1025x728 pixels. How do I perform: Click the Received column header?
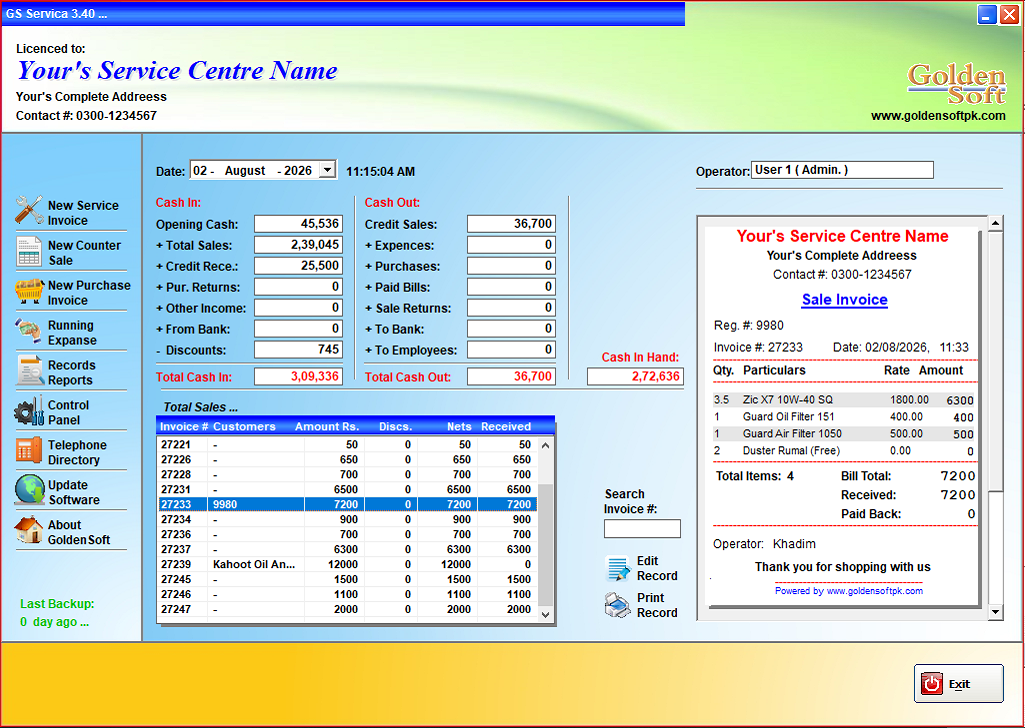click(x=506, y=427)
